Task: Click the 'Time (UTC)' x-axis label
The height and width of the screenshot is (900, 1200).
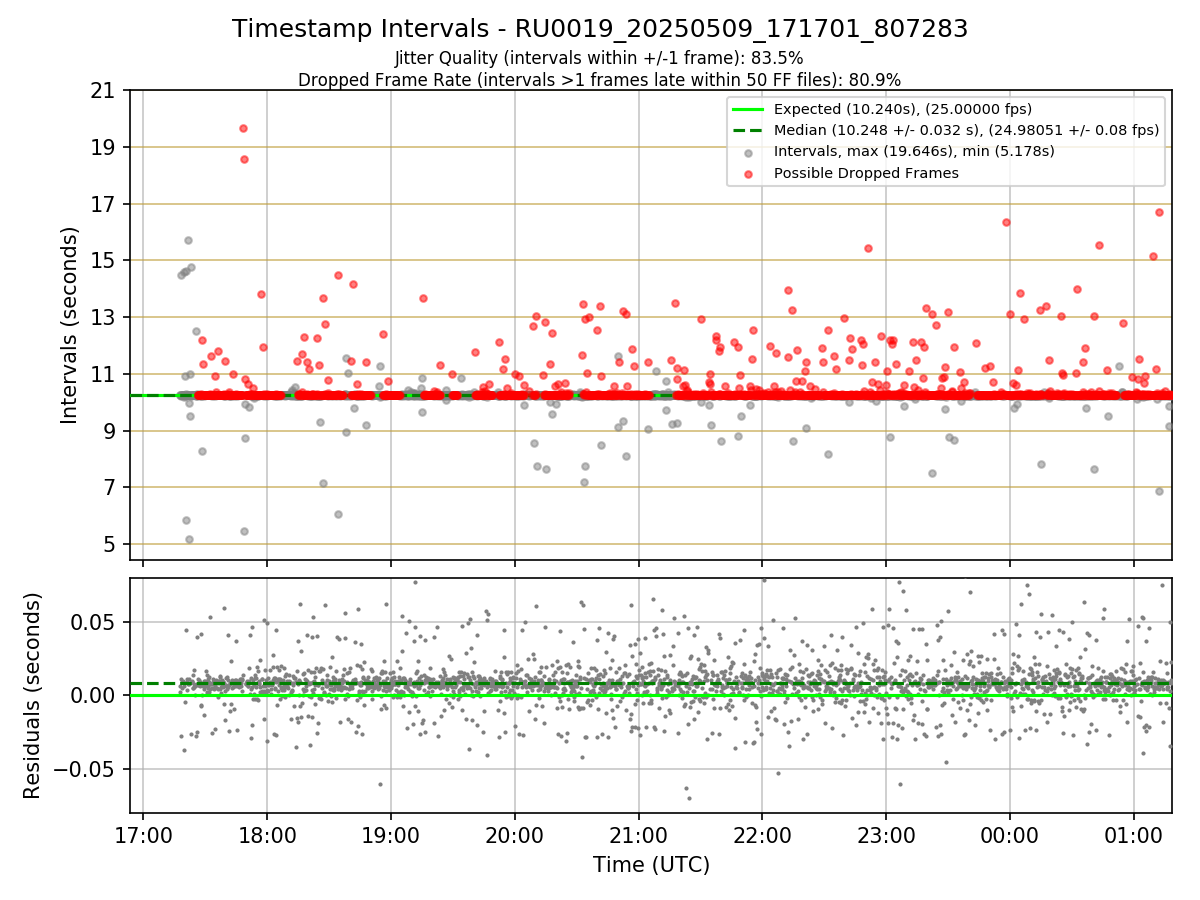Action: (x=651, y=865)
